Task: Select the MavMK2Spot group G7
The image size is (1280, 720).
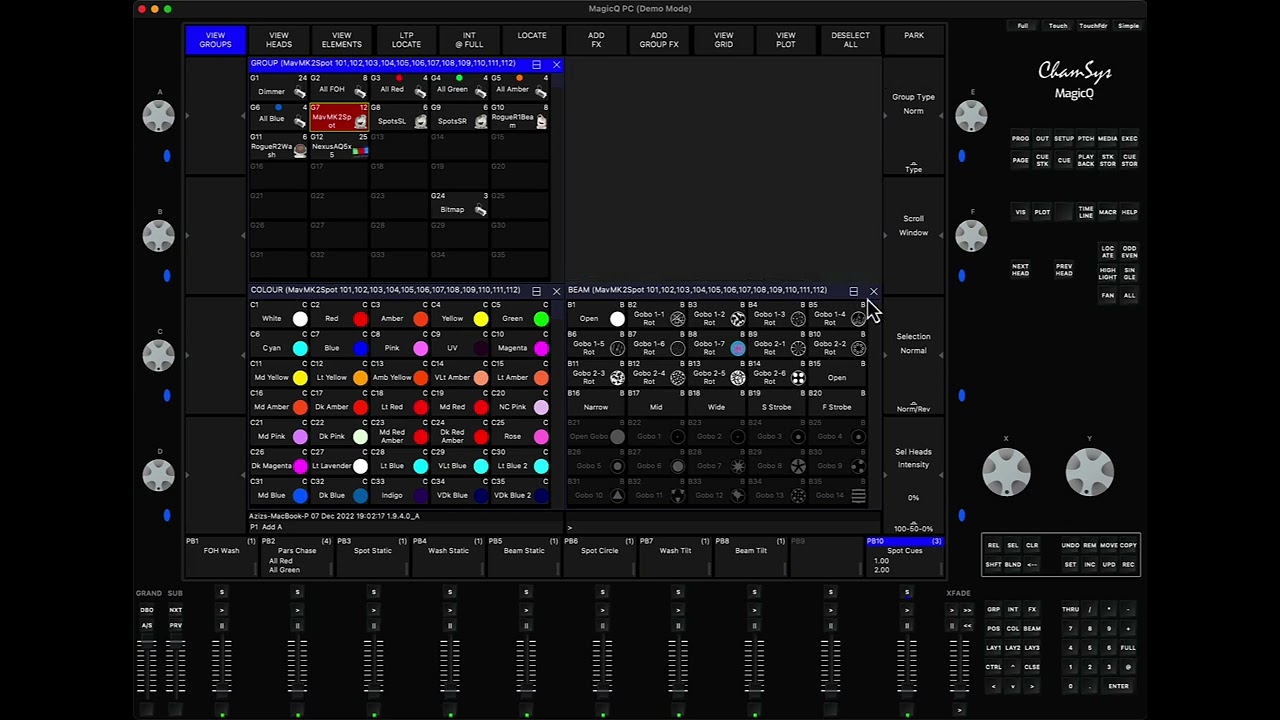Action: click(x=339, y=117)
